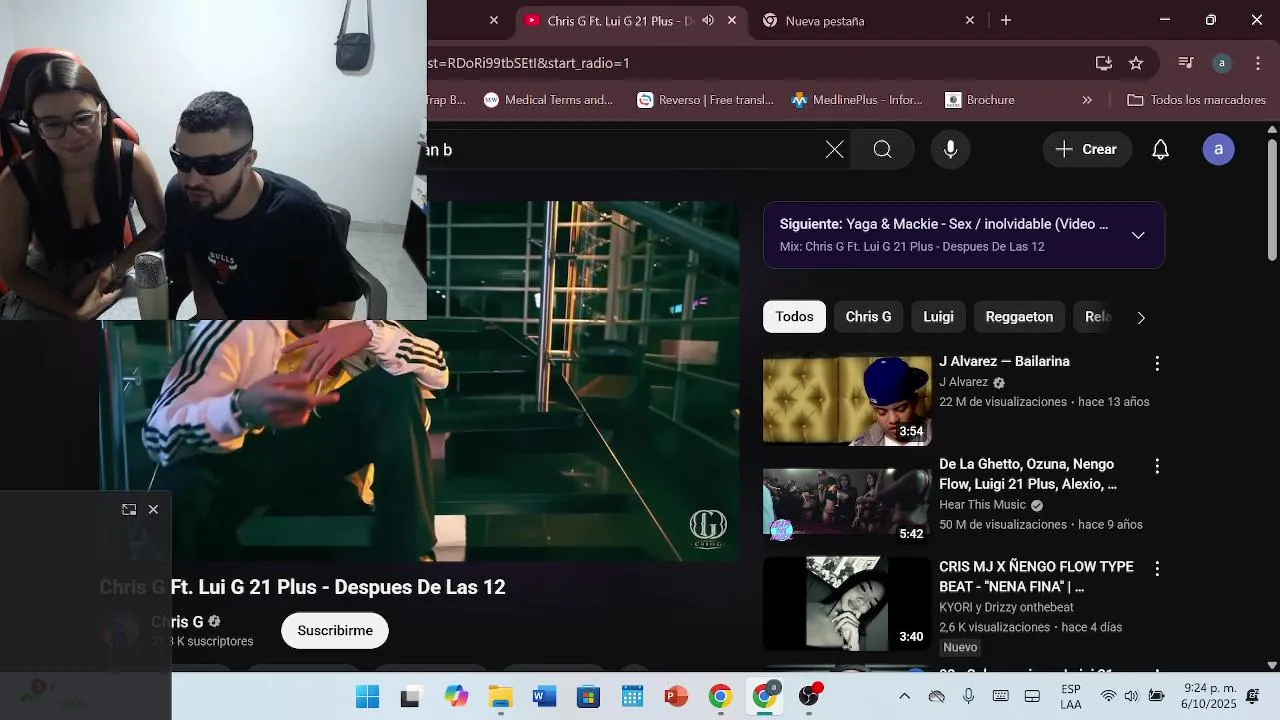Expand the small overlay window icon
The width and height of the screenshot is (1280, 720).
point(129,509)
